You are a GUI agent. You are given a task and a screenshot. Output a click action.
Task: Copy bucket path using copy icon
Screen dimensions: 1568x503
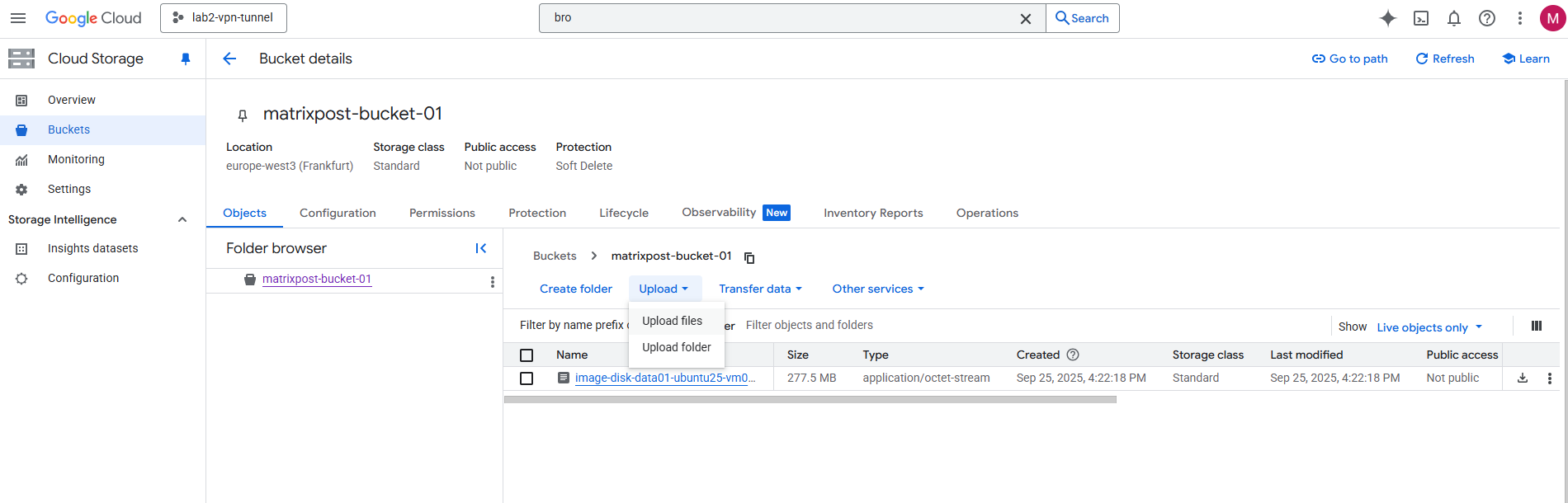click(x=749, y=257)
